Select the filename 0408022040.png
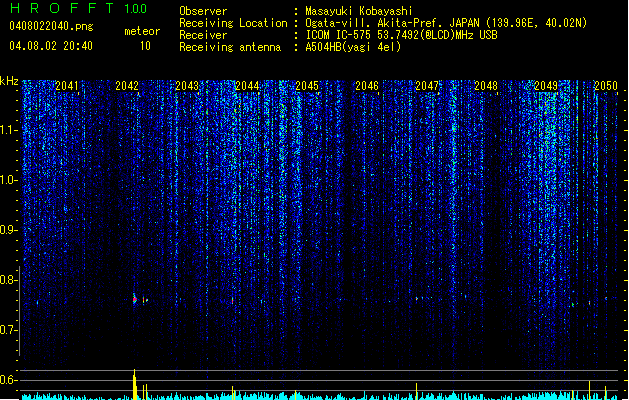 click(51, 26)
